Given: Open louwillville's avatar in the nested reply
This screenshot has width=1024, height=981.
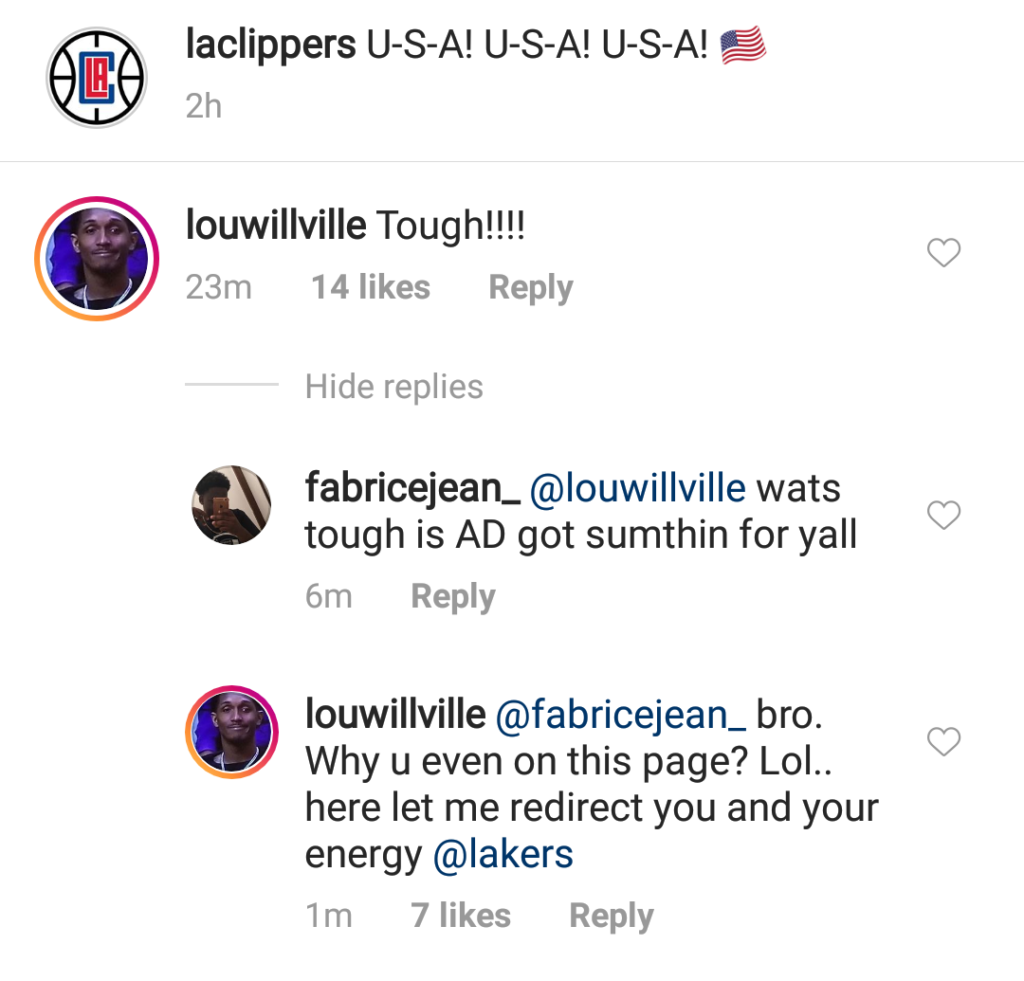Looking at the screenshot, I should (232, 732).
